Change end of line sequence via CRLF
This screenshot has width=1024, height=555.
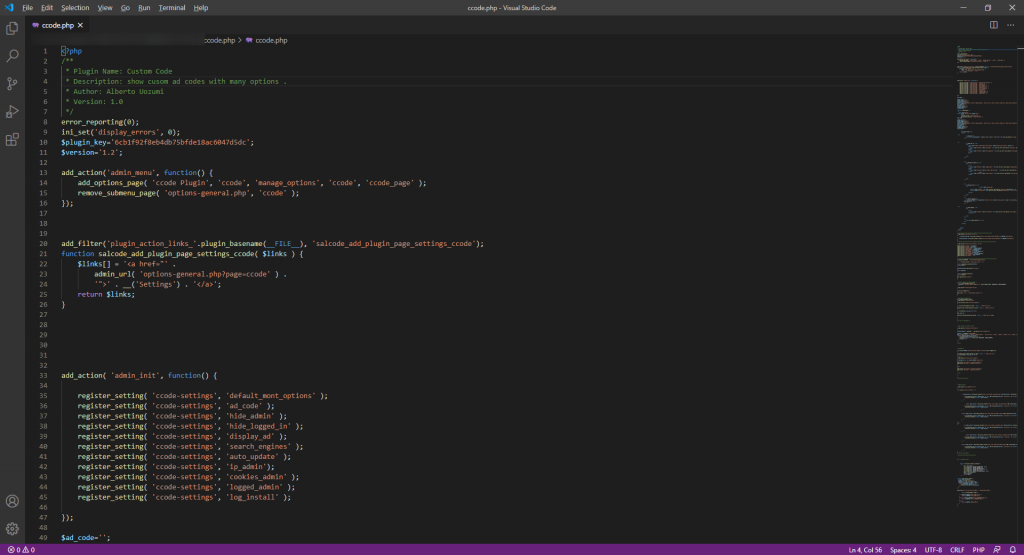957,550
